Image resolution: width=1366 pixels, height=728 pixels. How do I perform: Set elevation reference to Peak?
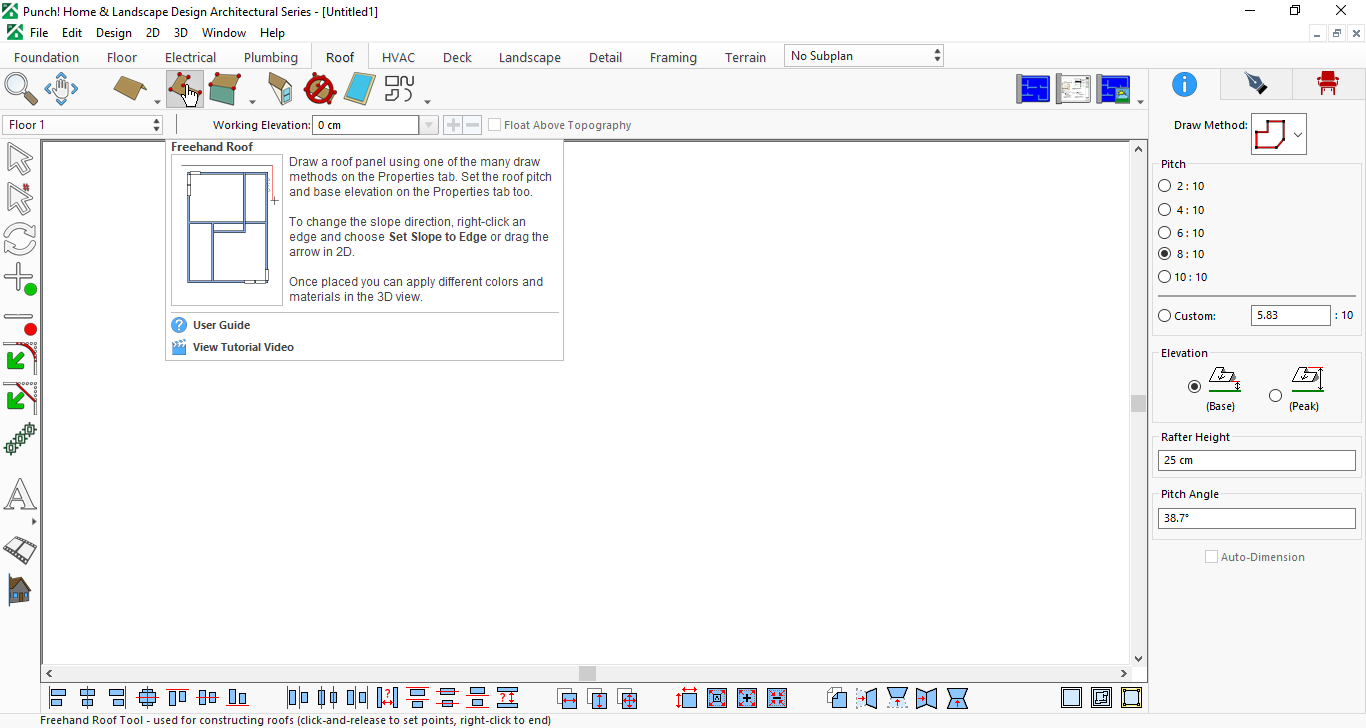[1275, 395]
